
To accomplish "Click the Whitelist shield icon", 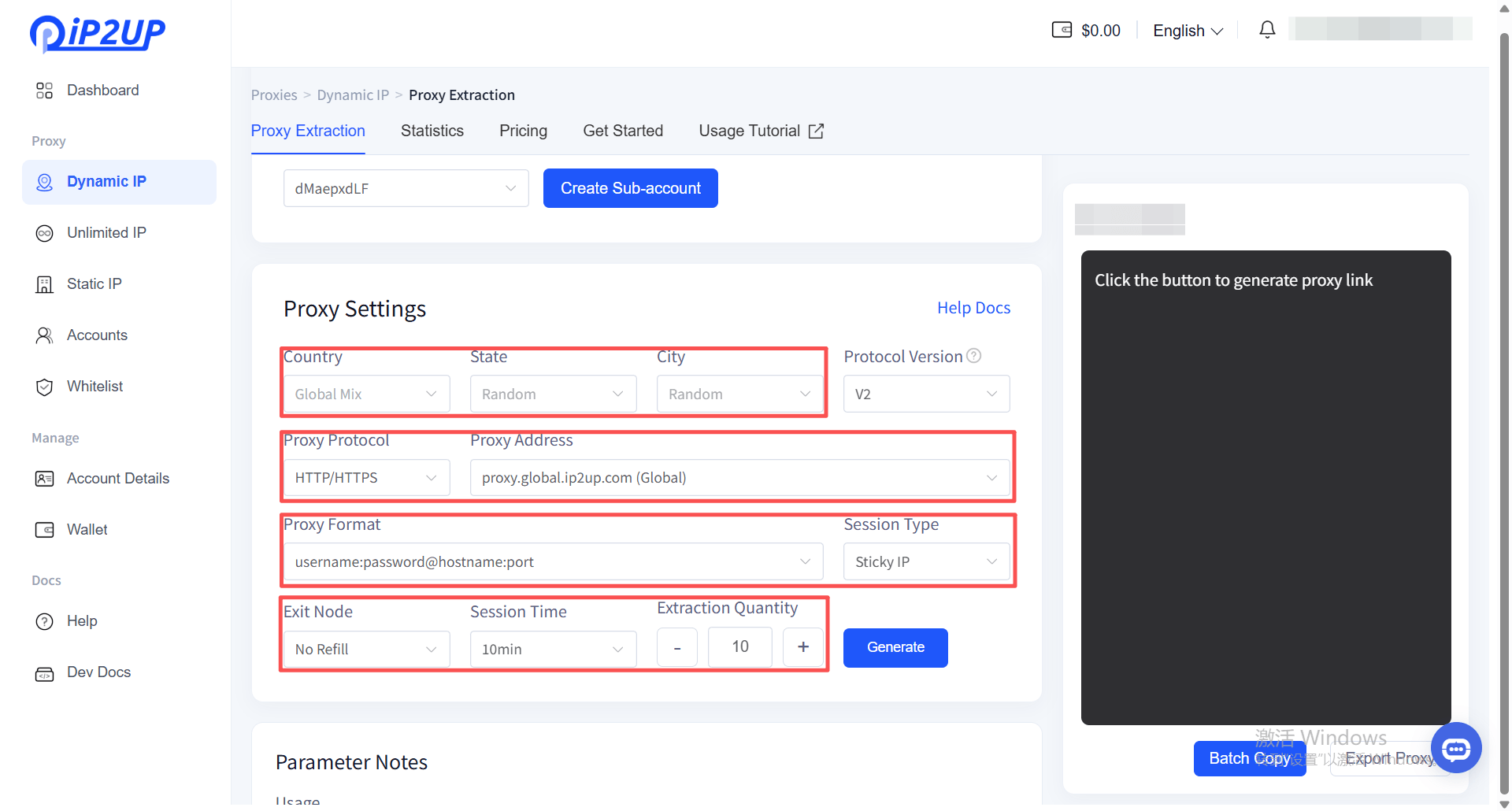I will [45, 387].
